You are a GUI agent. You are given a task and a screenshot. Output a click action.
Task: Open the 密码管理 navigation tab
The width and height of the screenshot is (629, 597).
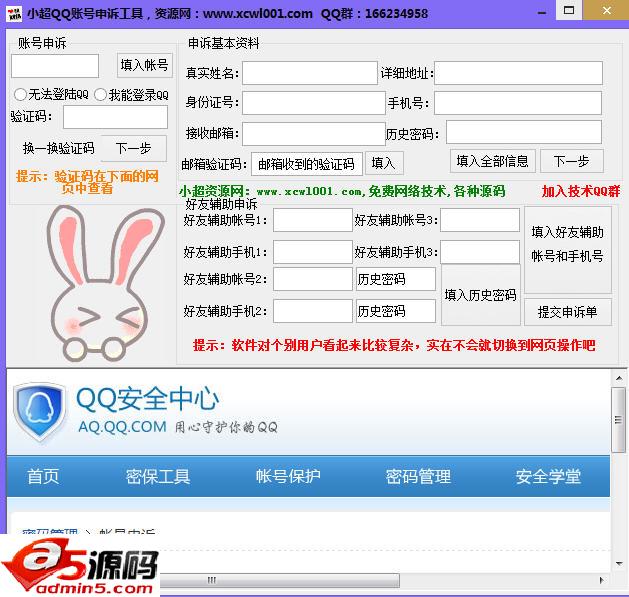click(418, 477)
